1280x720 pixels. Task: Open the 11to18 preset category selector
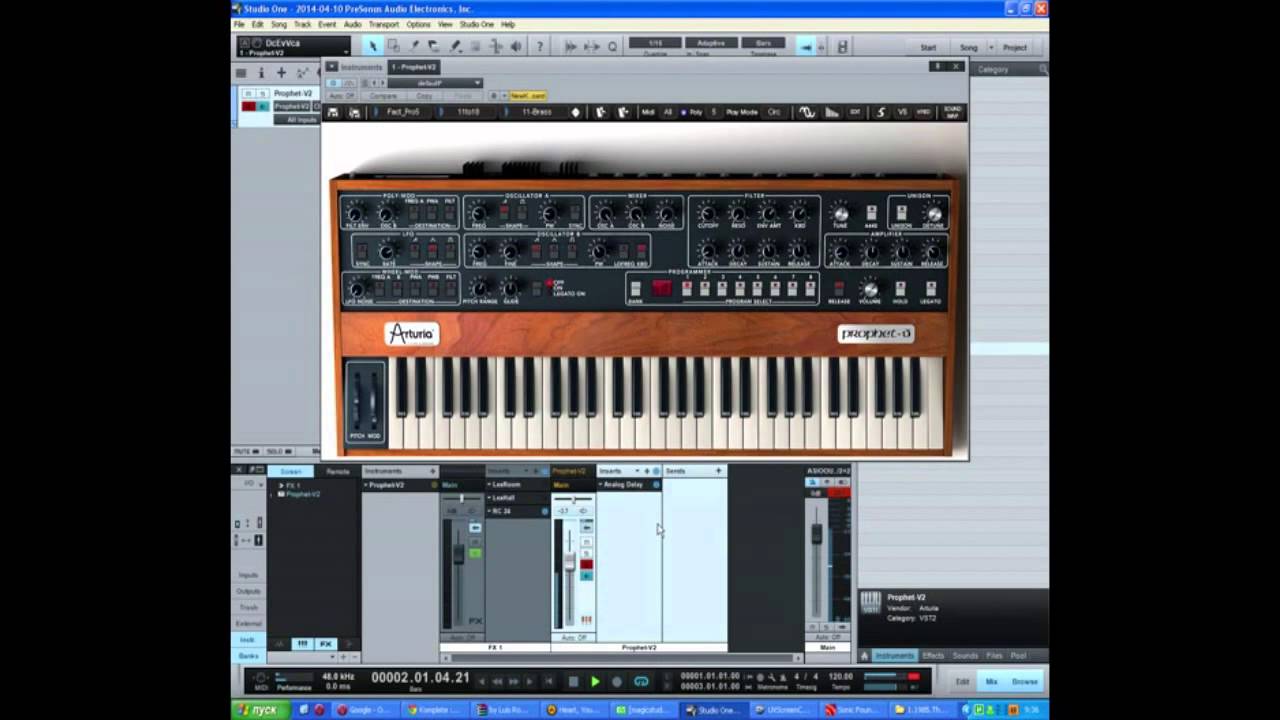click(x=470, y=112)
